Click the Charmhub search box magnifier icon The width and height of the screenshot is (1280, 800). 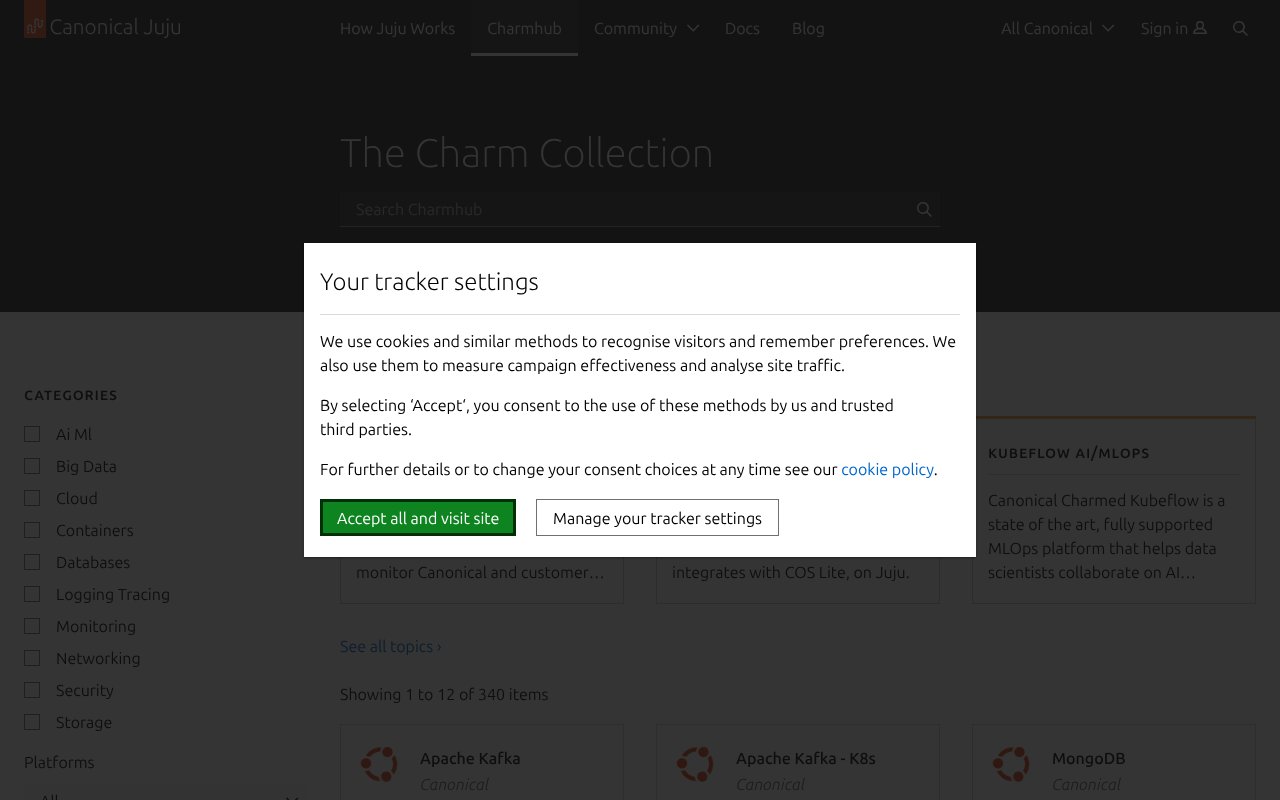coord(924,209)
